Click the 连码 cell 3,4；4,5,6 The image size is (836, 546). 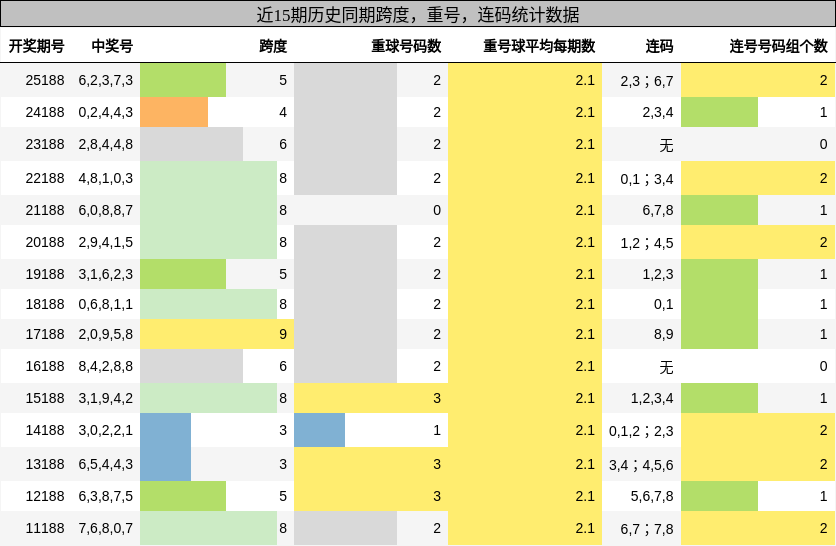pos(641,465)
